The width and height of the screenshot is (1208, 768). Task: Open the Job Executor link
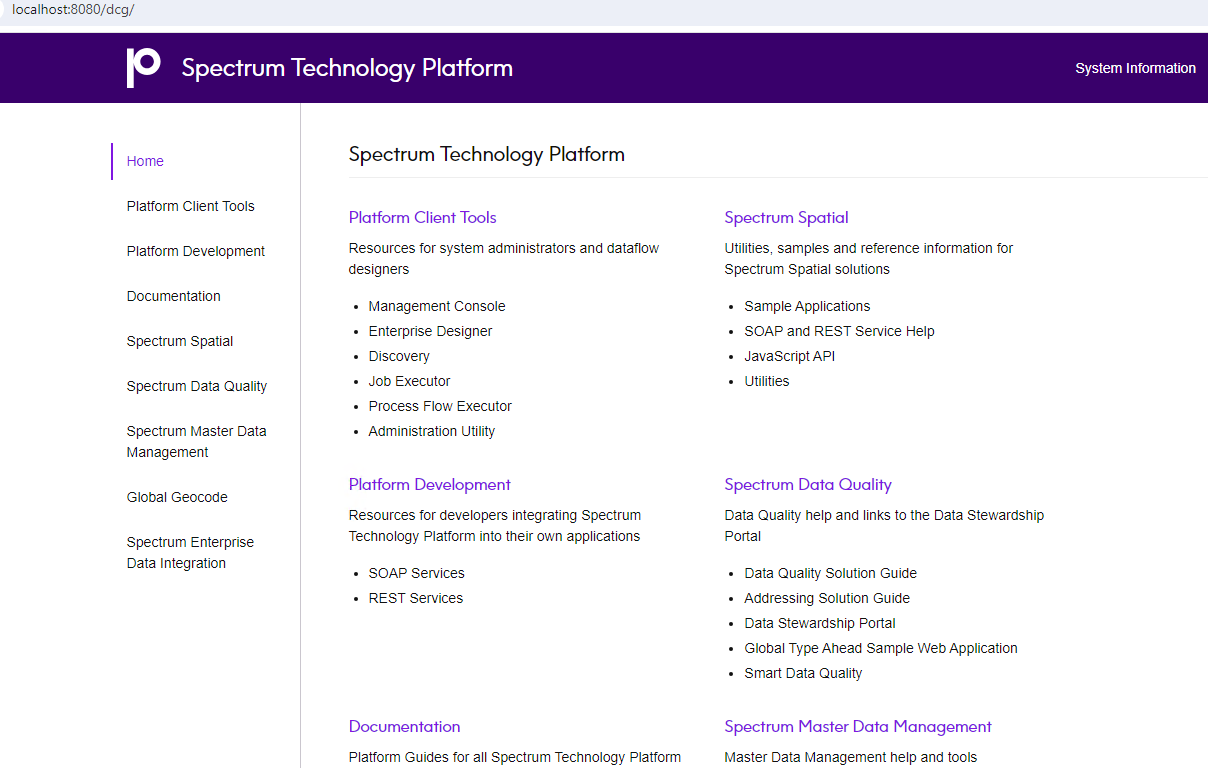tap(409, 381)
